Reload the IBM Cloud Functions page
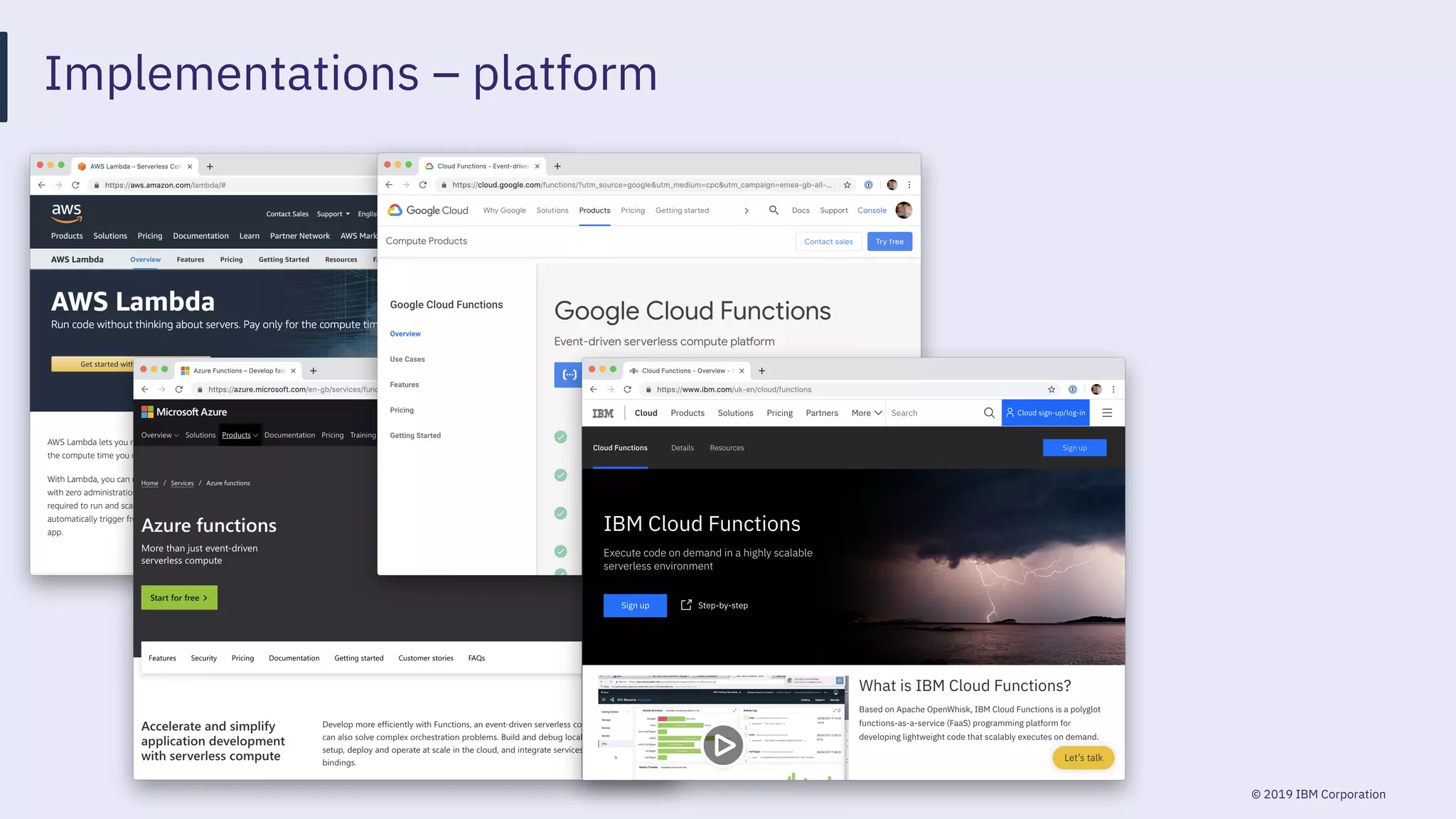Screen dimensions: 1456x819 628,390
